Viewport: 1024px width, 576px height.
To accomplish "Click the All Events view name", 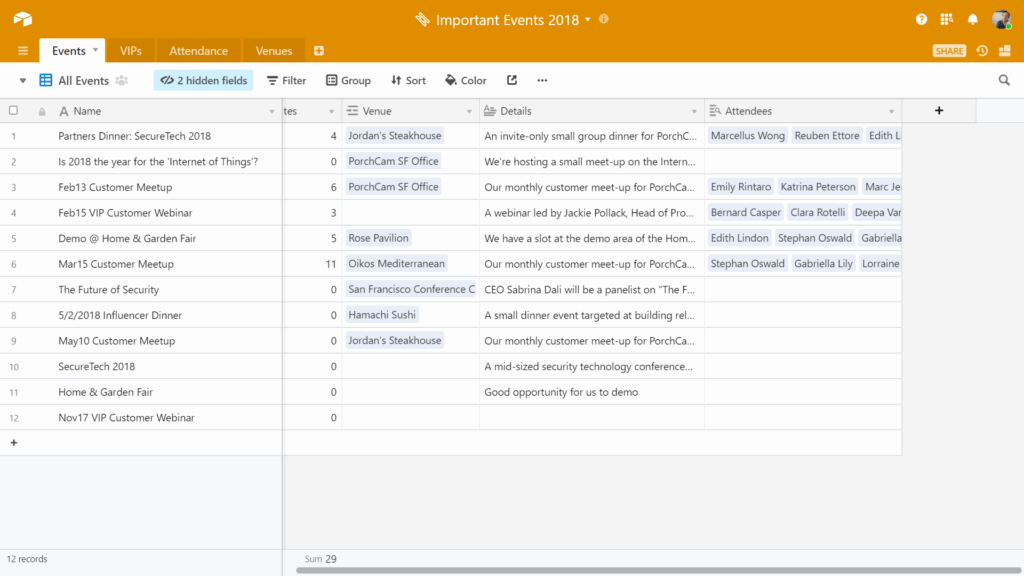I will [84, 80].
